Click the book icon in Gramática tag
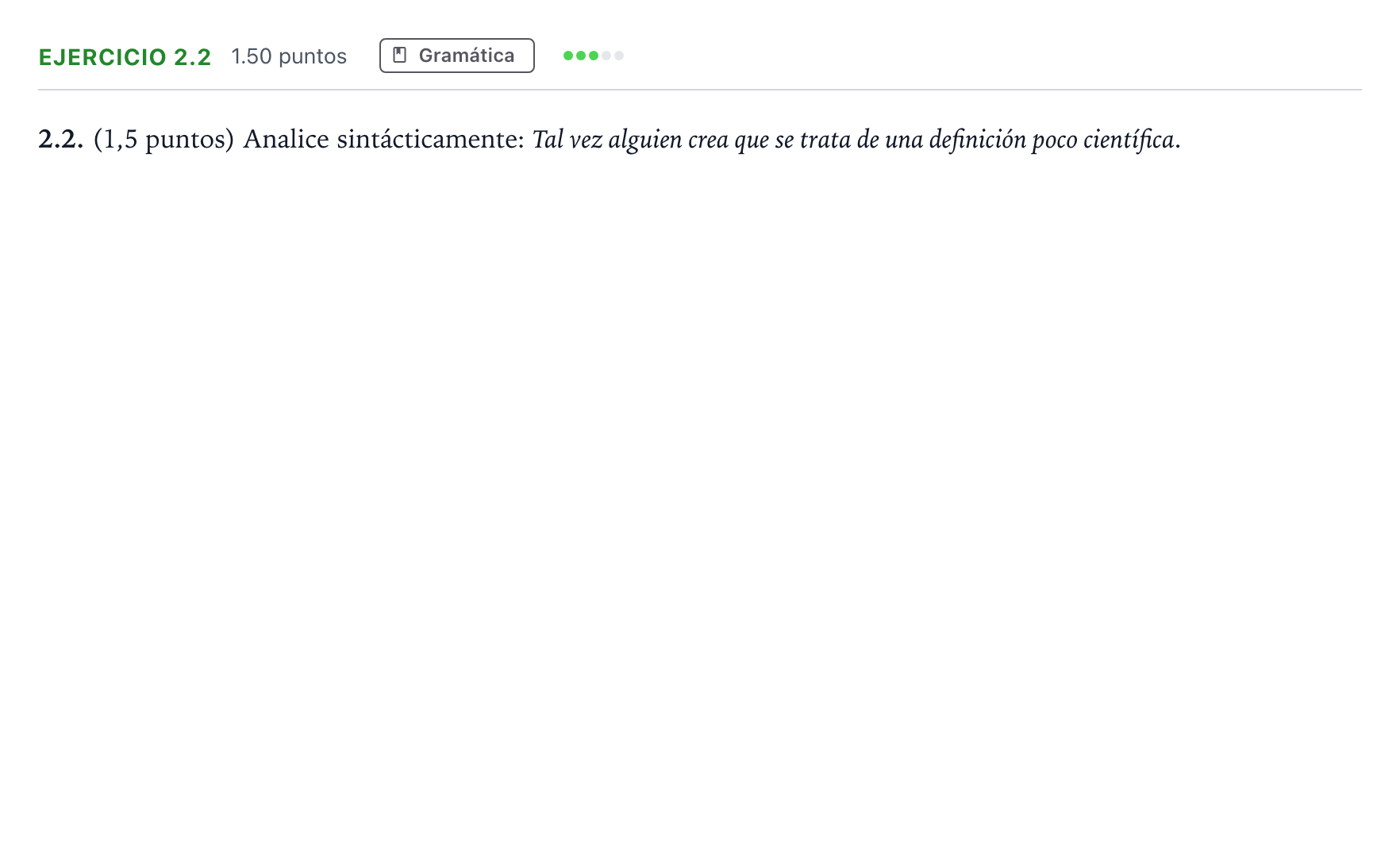 400,56
